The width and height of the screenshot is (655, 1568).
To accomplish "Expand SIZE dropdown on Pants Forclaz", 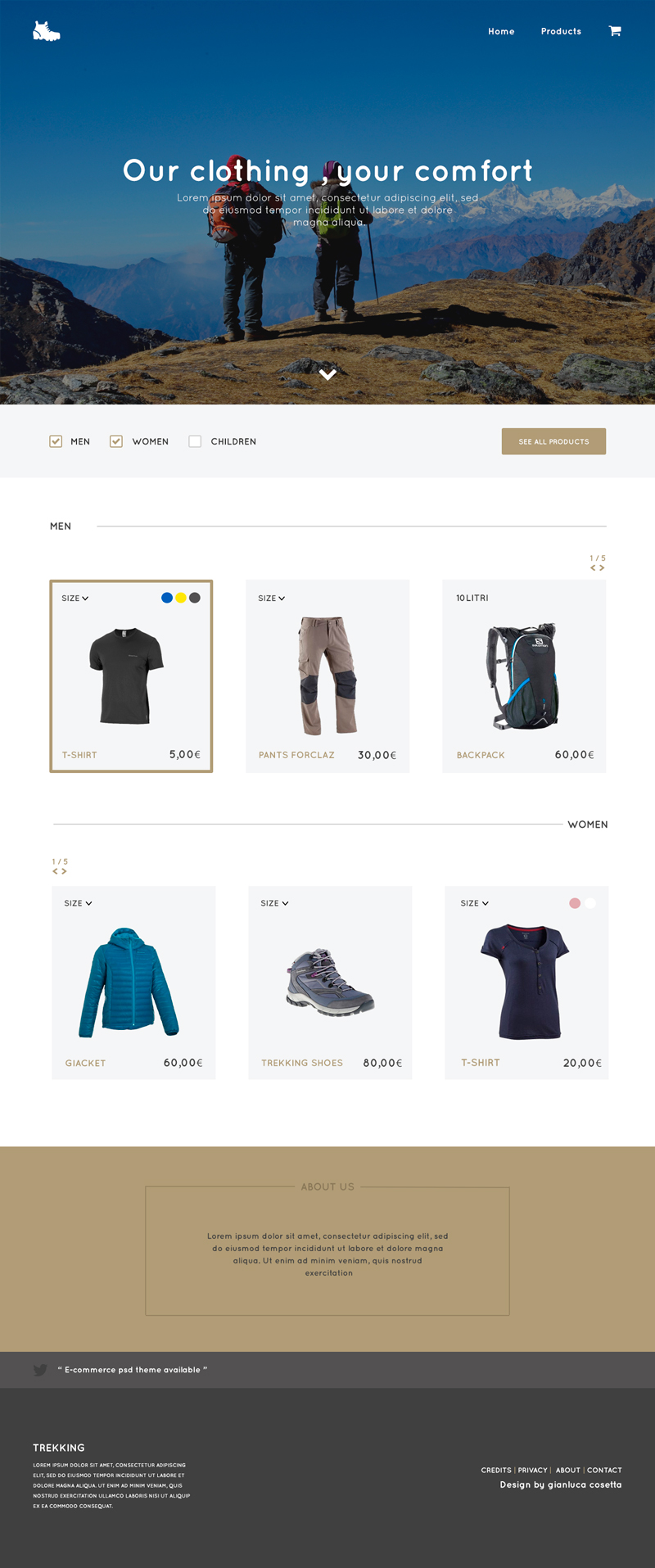I will pyautogui.click(x=272, y=599).
